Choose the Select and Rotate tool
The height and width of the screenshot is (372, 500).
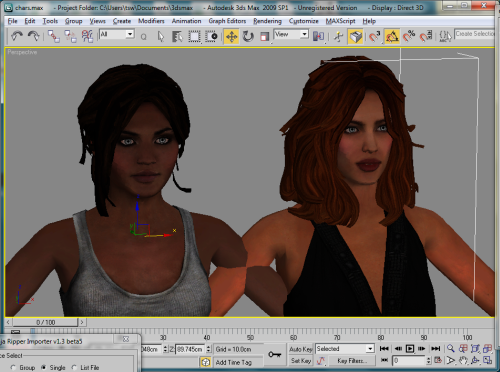point(248,36)
